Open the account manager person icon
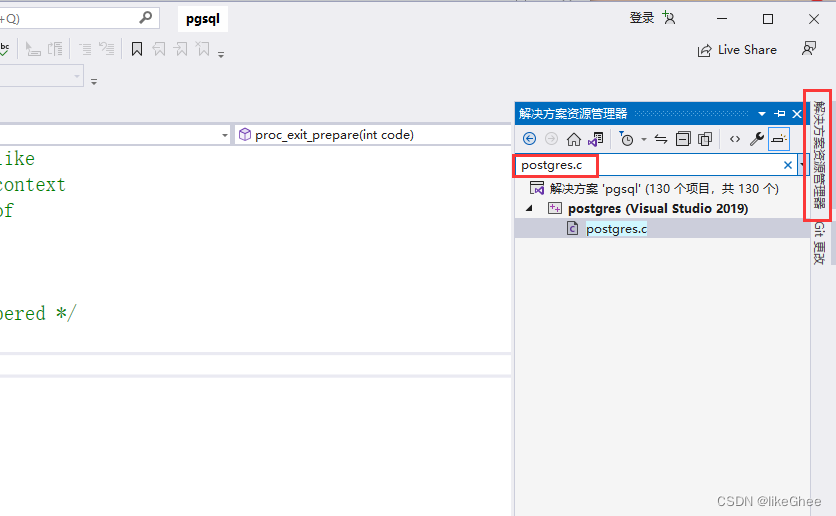 [669, 18]
